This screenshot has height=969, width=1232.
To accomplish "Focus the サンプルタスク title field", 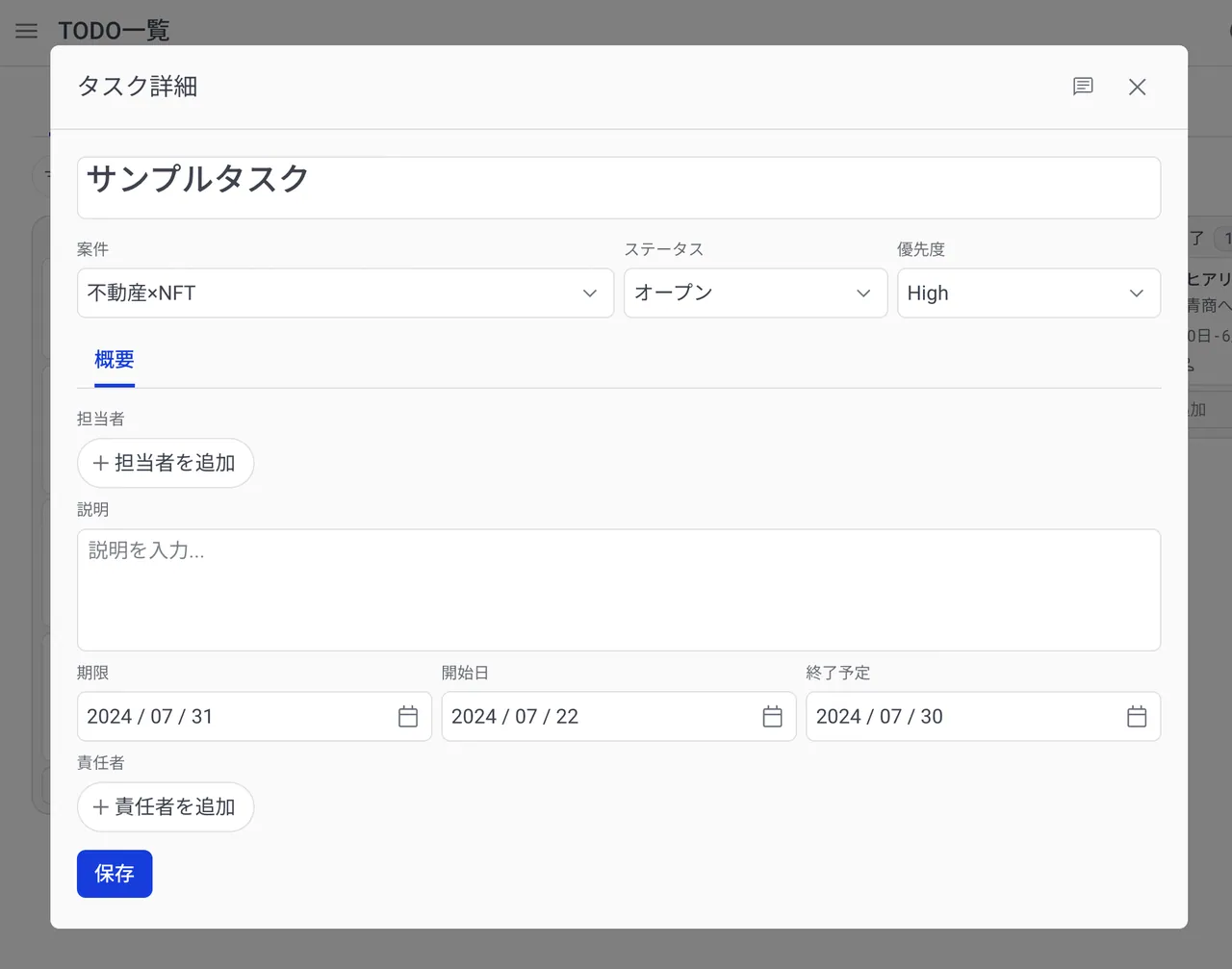I will (x=619, y=188).
